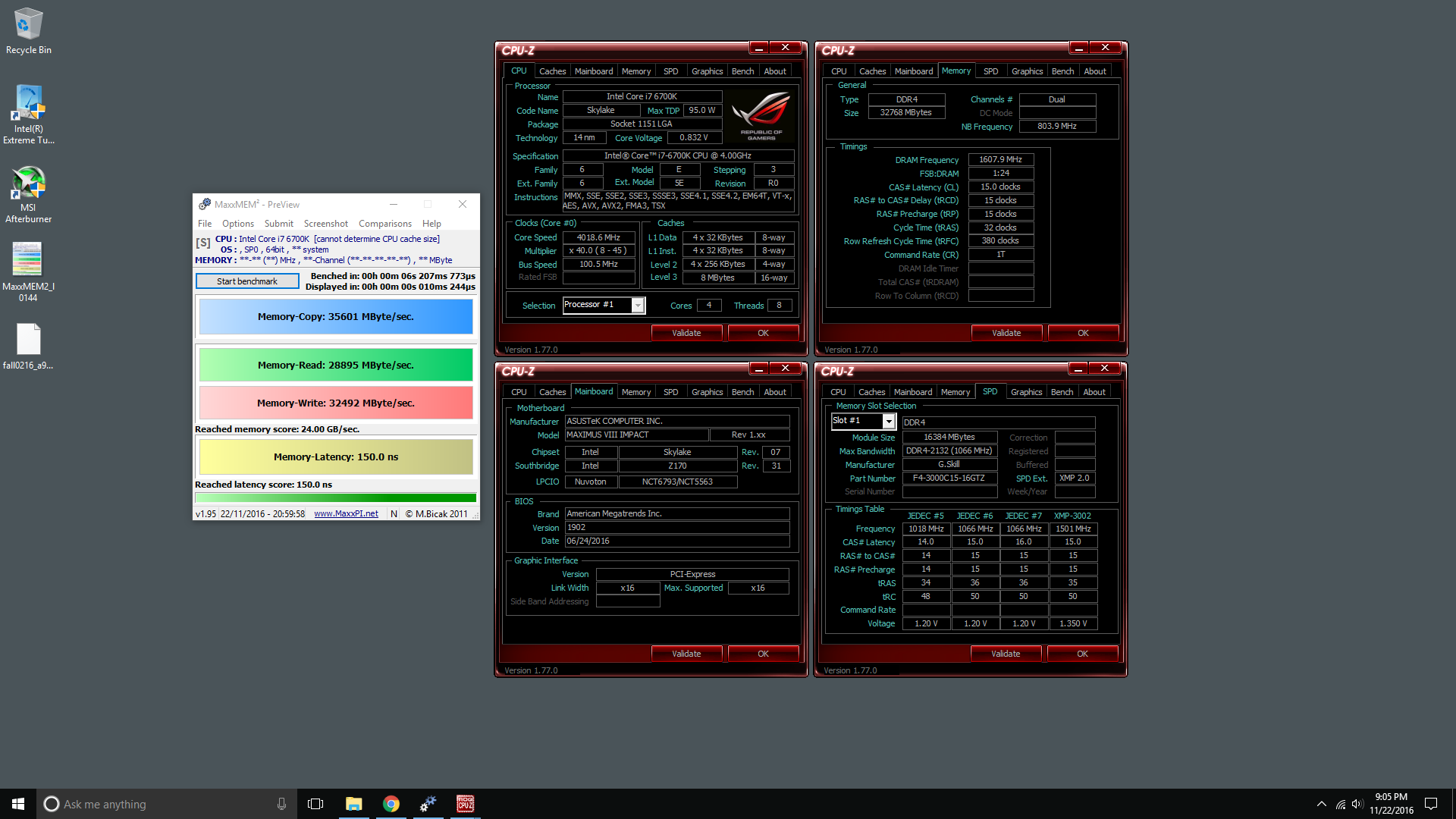Open the MaxxMEM Screenshot menu
The height and width of the screenshot is (819, 1456).
[x=326, y=224]
